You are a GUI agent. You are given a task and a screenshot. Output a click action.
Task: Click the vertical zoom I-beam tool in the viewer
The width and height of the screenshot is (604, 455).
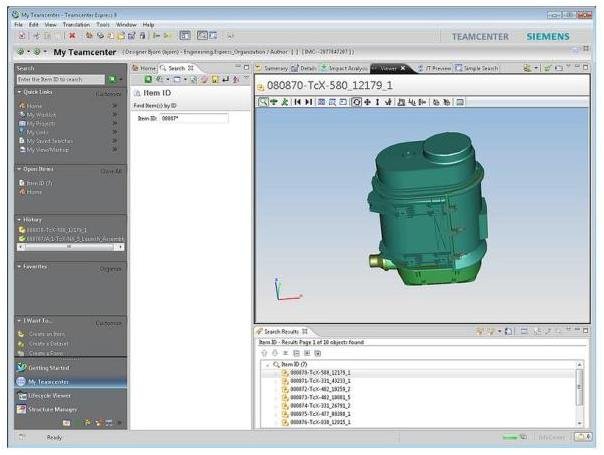pos(378,102)
